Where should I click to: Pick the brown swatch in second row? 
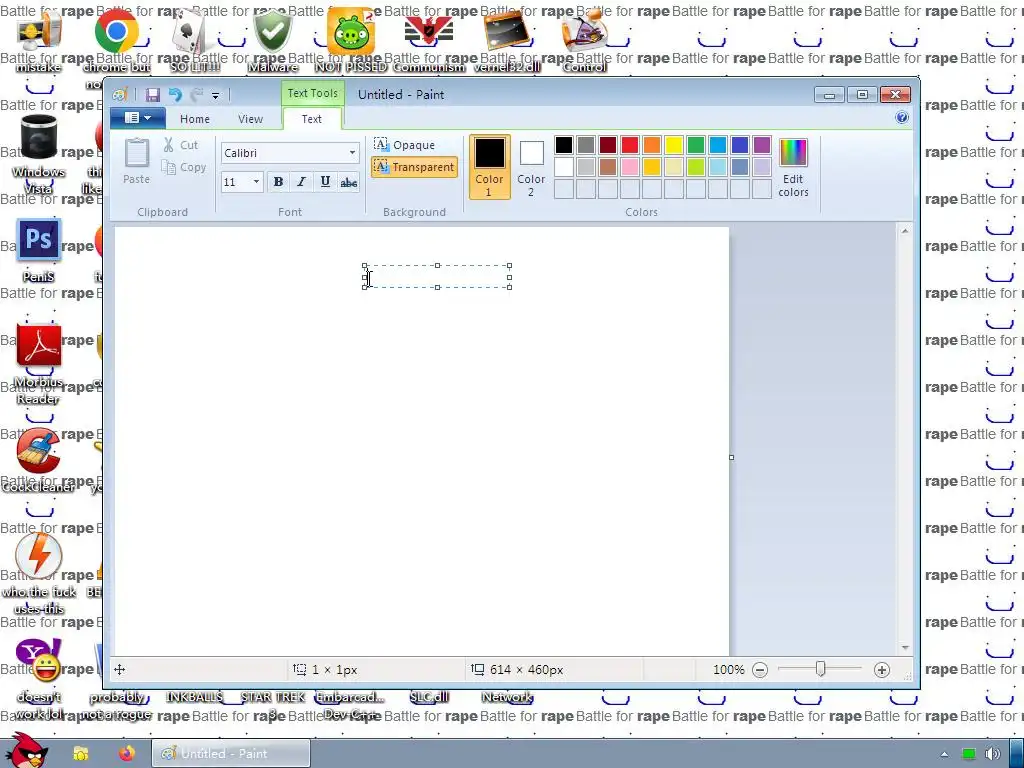coord(608,167)
